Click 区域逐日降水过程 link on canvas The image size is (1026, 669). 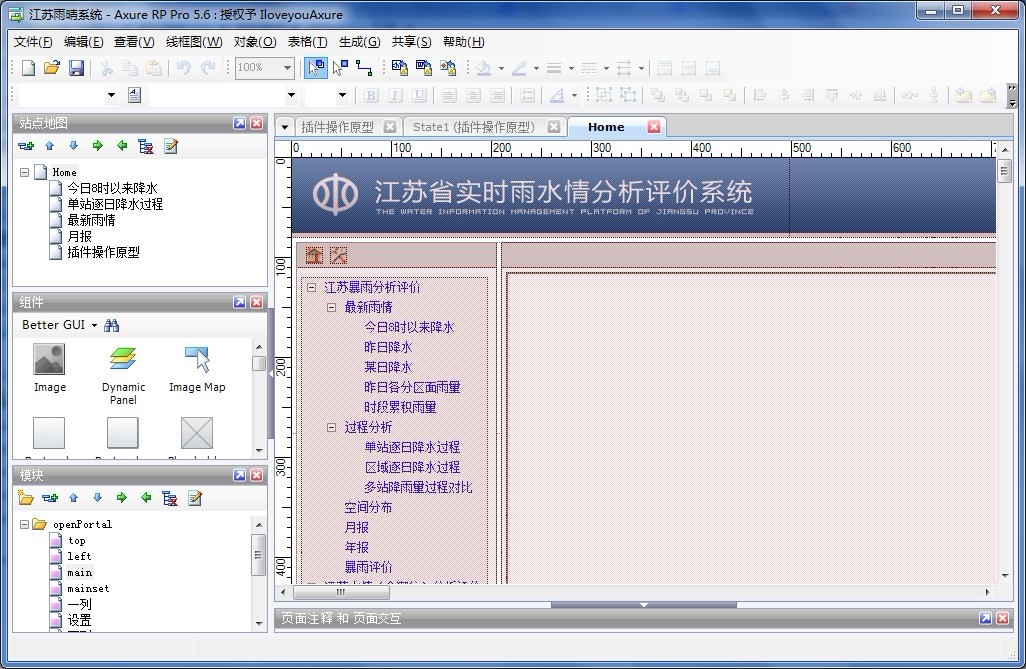point(412,467)
